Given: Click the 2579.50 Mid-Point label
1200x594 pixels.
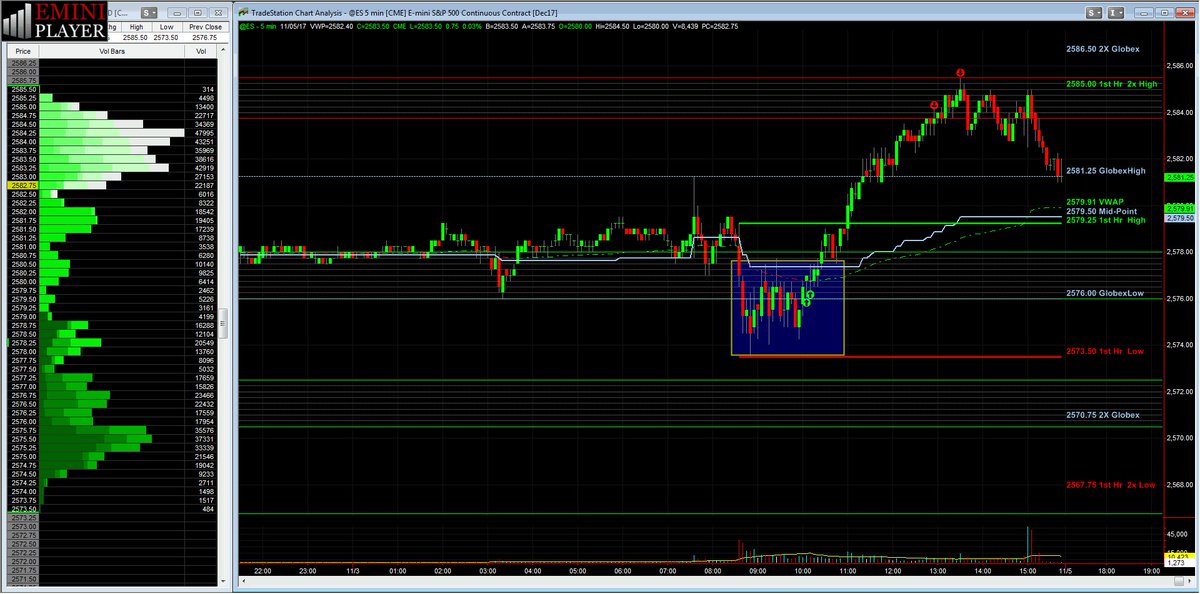Looking at the screenshot, I should coord(1102,211).
